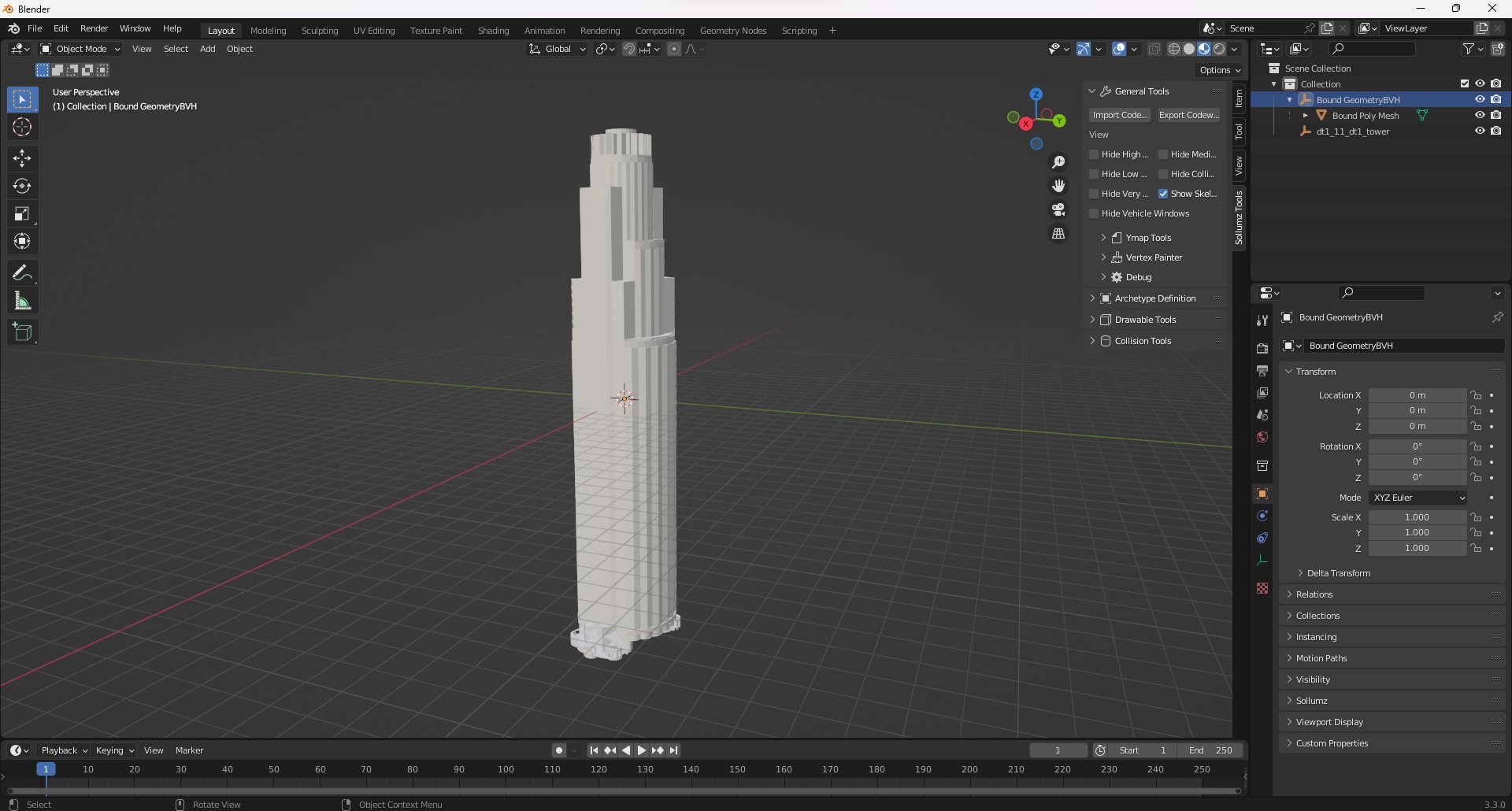Open the viewport Options button
The height and width of the screenshot is (811, 1512).
(1220, 70)
